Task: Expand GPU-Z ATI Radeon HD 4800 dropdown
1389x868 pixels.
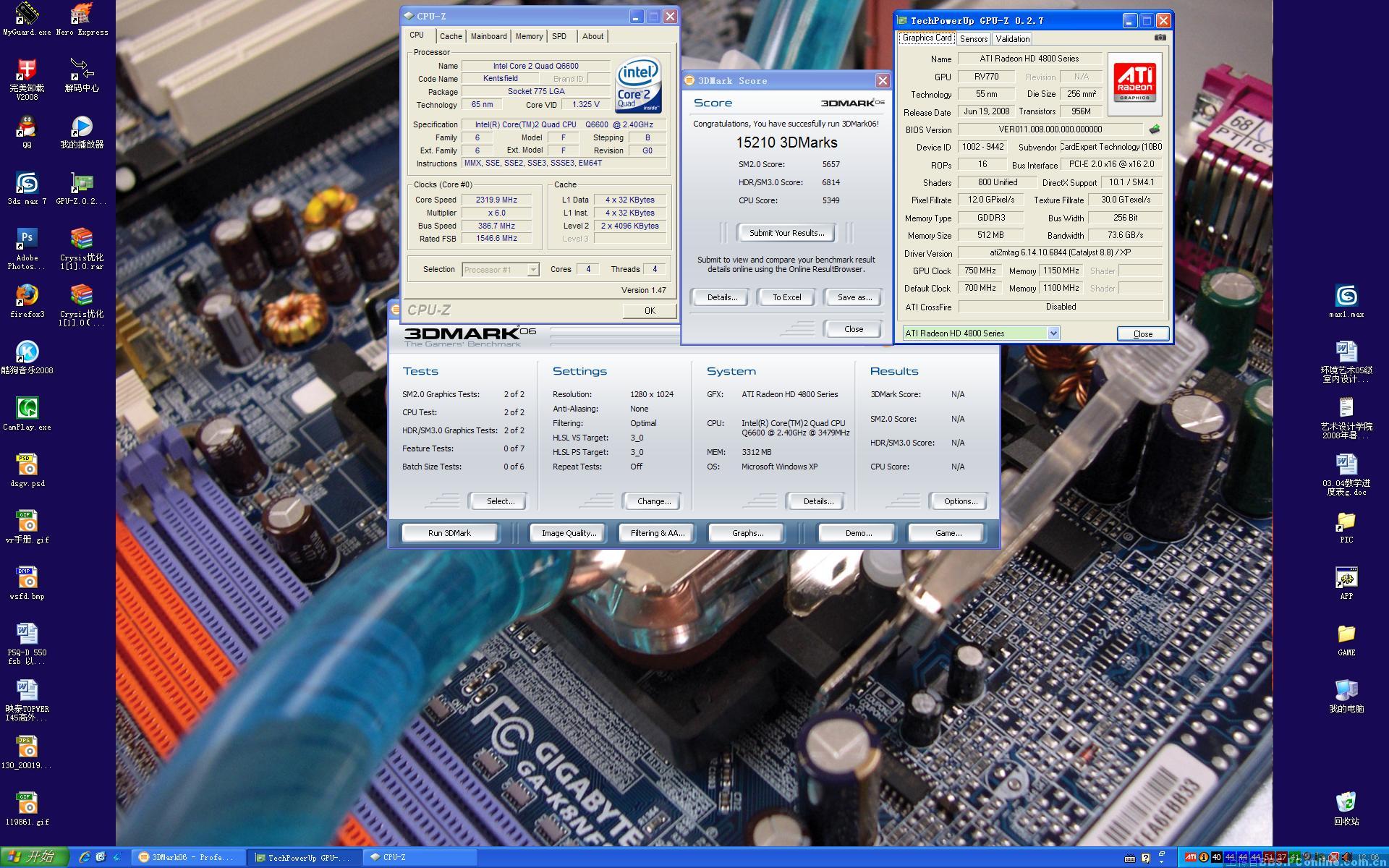Action: coord(1053,333)
